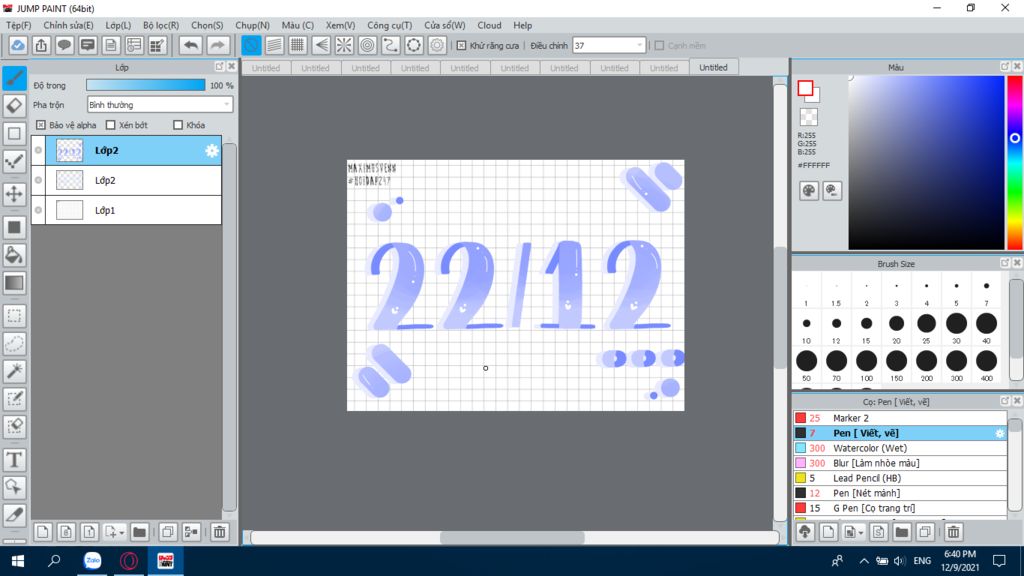Open the Cửa sổ(W) menu

click(444, 25)
